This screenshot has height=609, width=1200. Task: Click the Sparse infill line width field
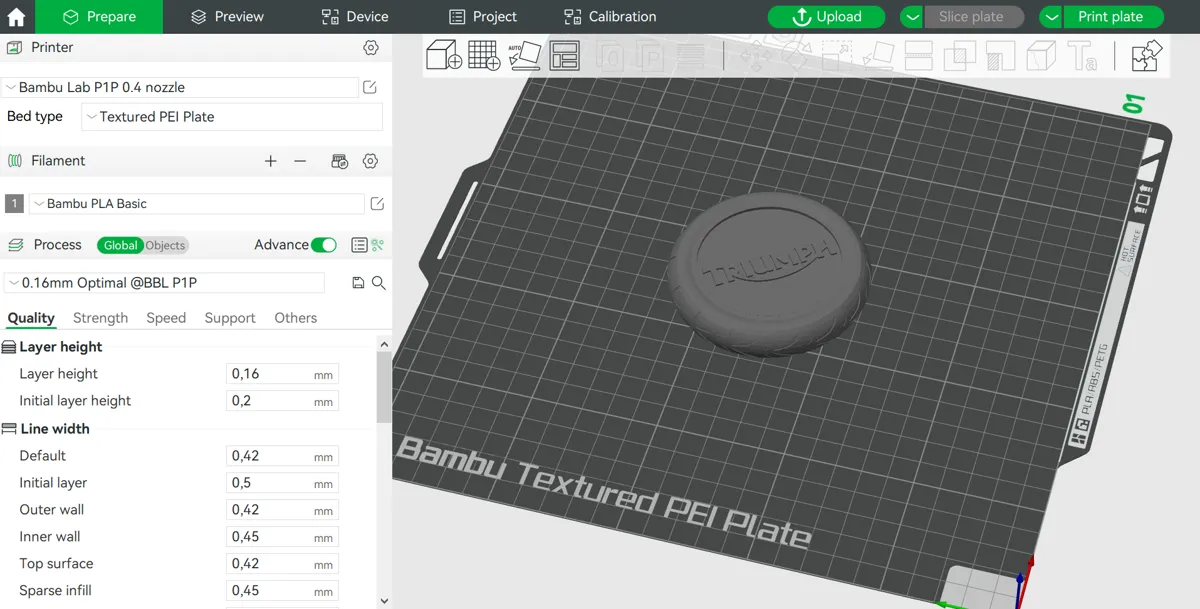click(x=282, y=591)
